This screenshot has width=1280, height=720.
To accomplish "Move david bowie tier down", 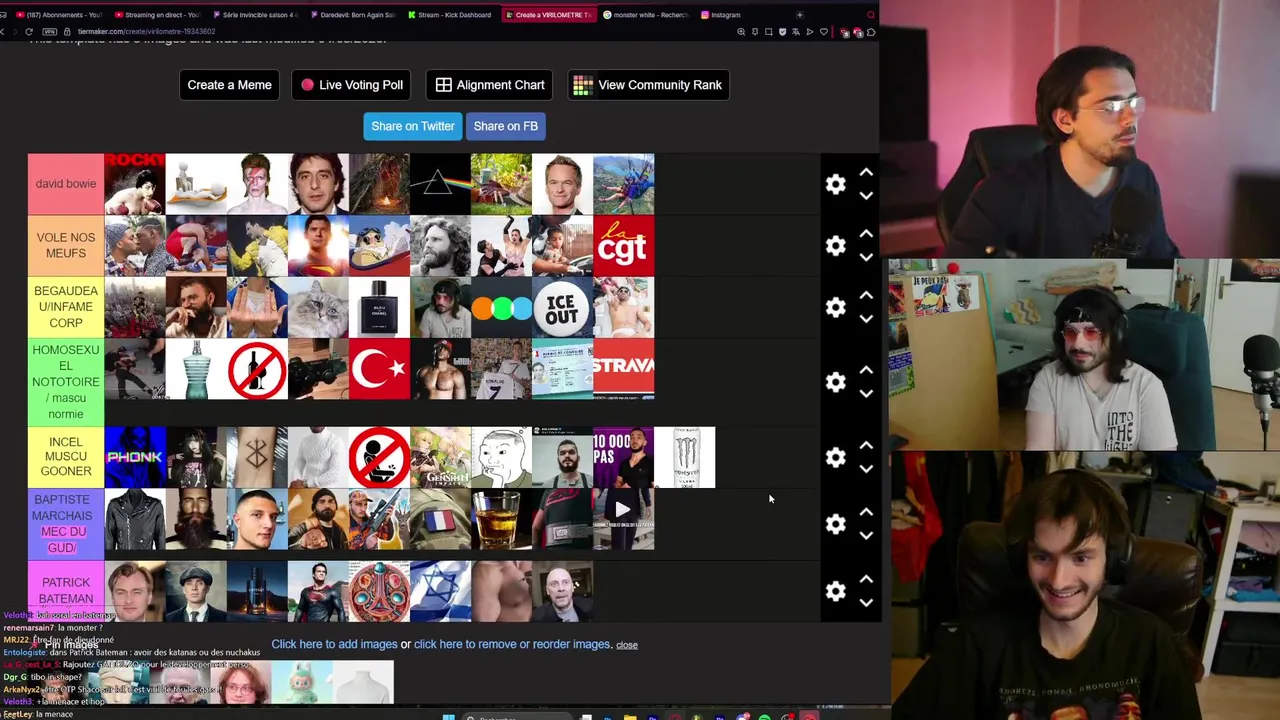I will [866, 195].
